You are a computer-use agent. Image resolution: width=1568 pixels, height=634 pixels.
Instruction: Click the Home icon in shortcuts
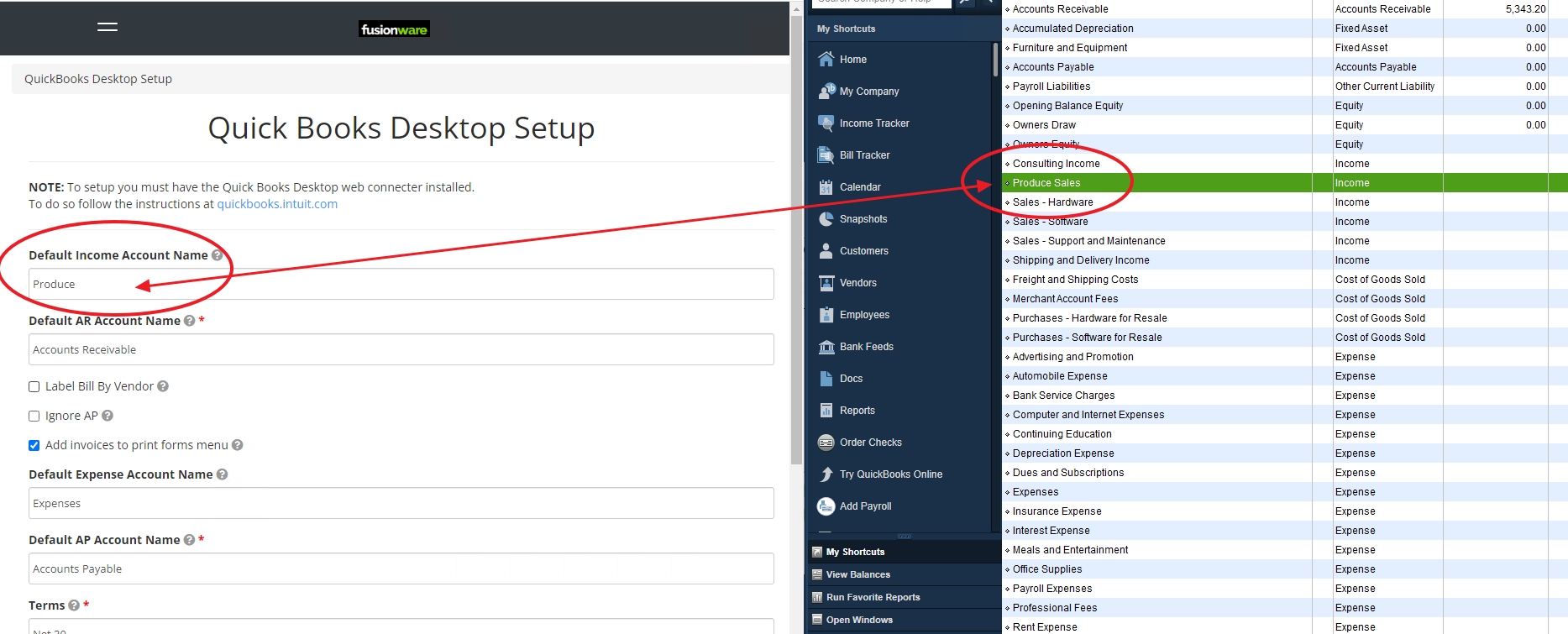point(826,59)
